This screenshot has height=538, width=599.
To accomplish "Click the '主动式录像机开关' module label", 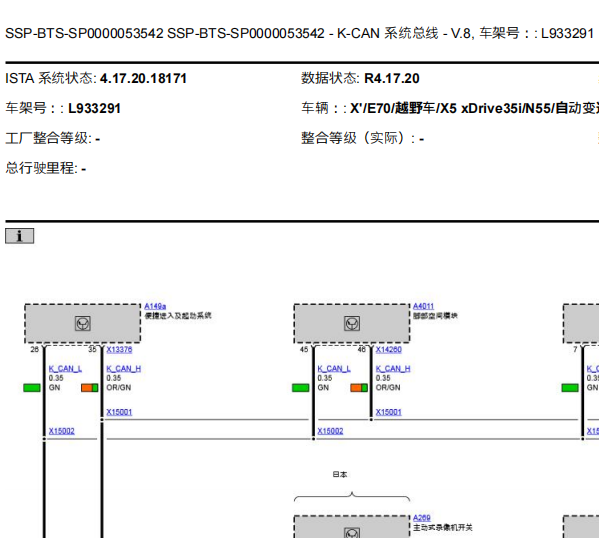I will point(442,528).
